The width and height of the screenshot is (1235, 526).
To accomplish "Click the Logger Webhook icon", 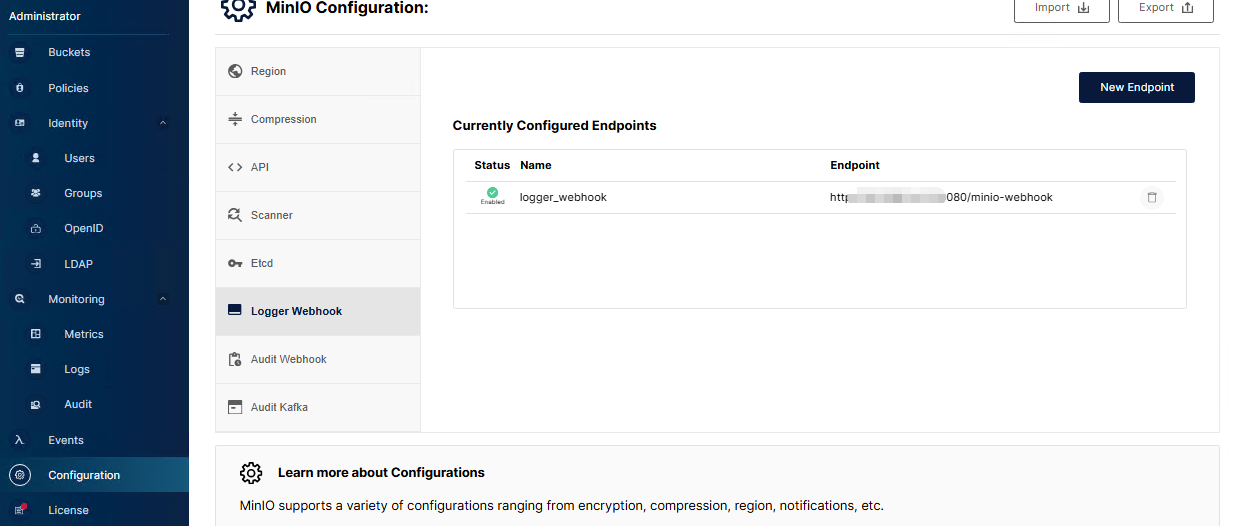I will click(235, 311).
